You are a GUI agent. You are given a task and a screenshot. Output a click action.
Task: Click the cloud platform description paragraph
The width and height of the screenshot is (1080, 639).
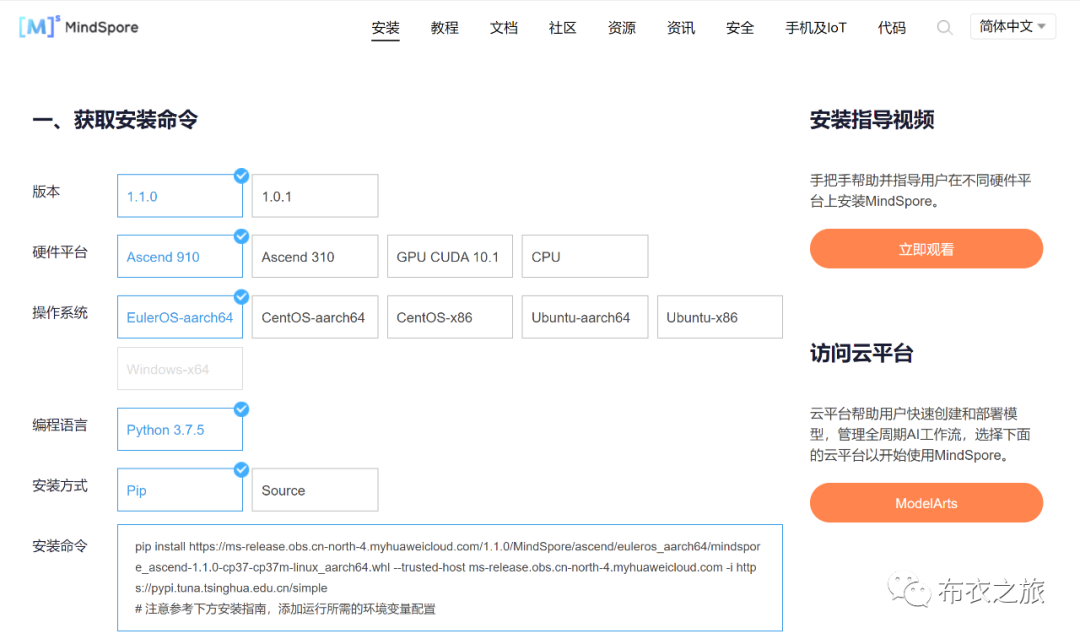click(920, 434)
